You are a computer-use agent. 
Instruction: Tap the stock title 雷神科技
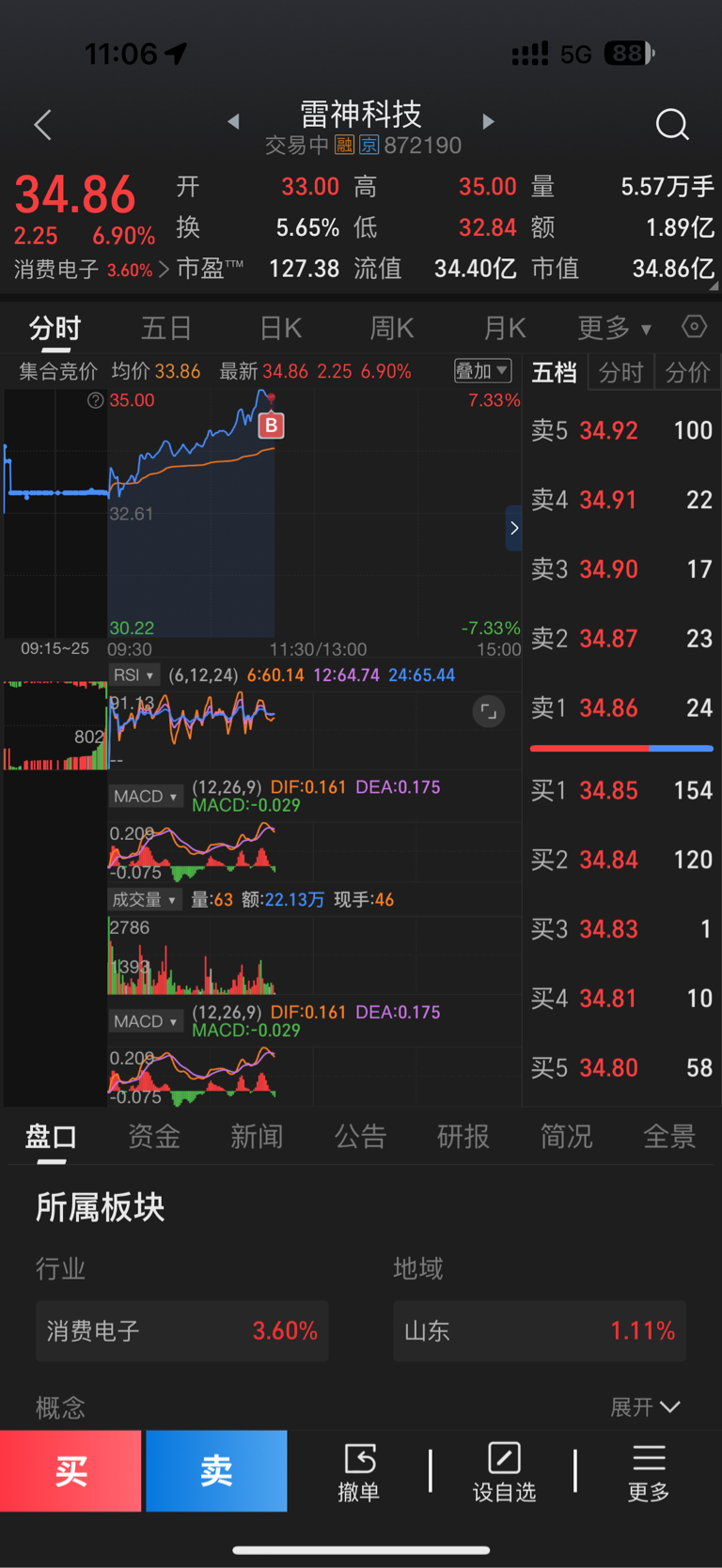click(x=361, y=115)
